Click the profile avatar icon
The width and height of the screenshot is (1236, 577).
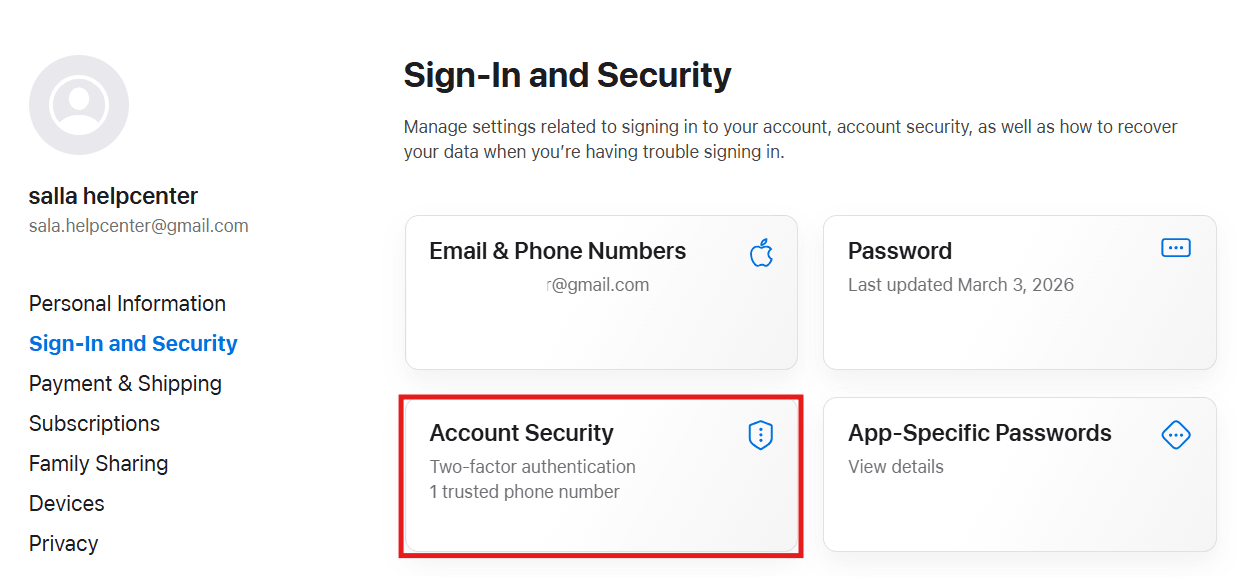point(79,105)
